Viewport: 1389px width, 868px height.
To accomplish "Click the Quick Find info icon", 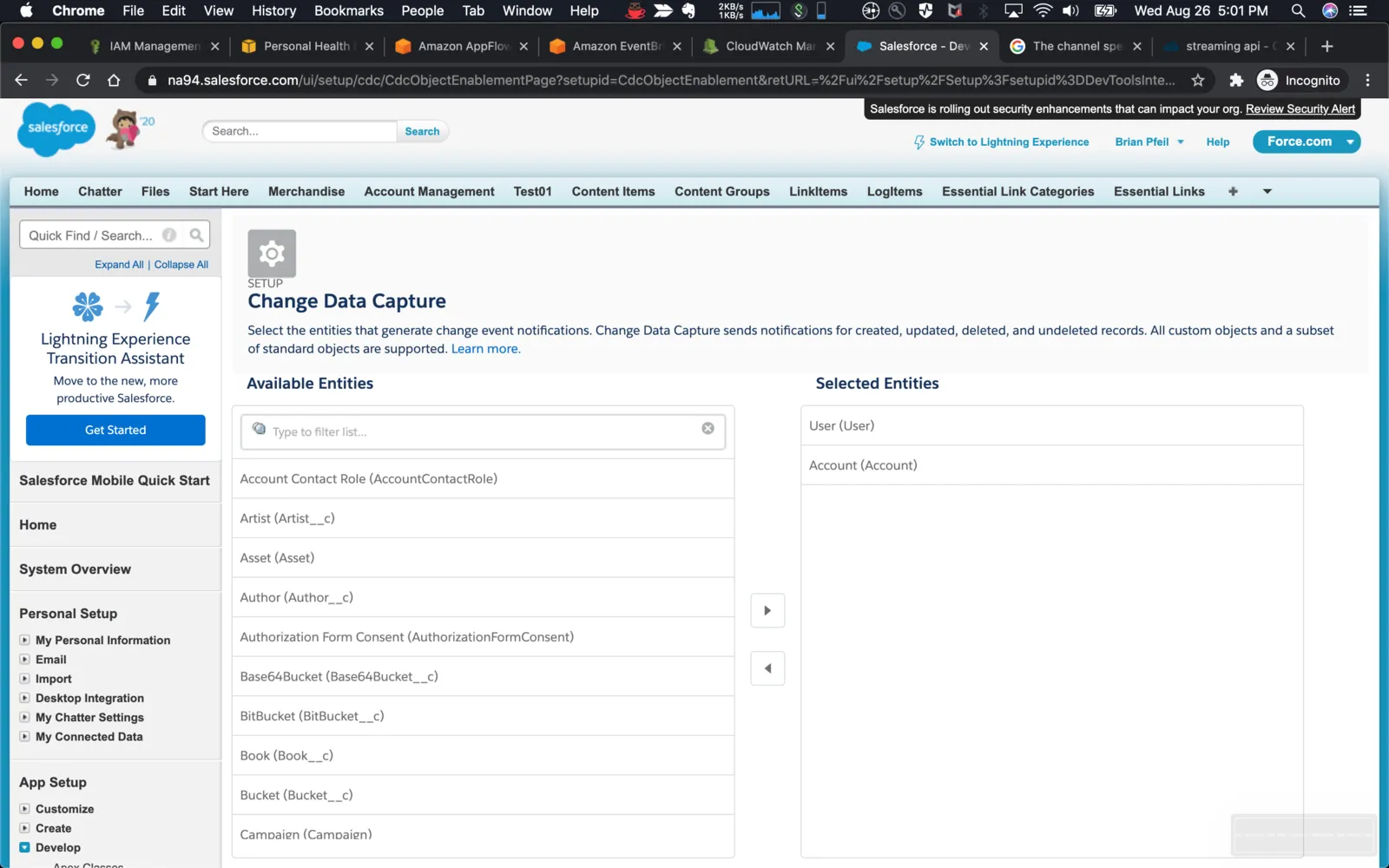I will point(170,235).
